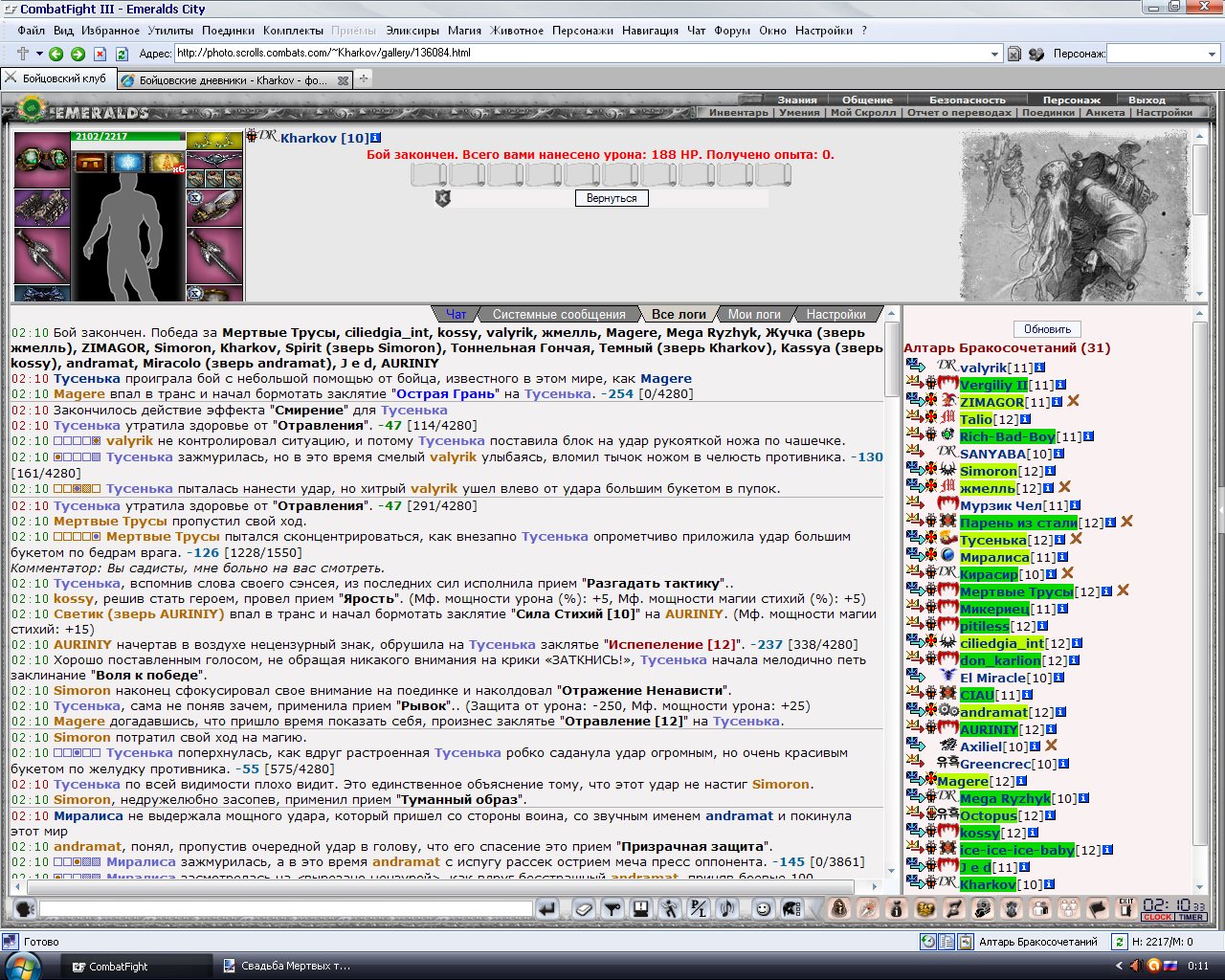Click the TIMER label under the clock
The height and width of the screenshot is (980, 1225).
(x=1191, y=917)
